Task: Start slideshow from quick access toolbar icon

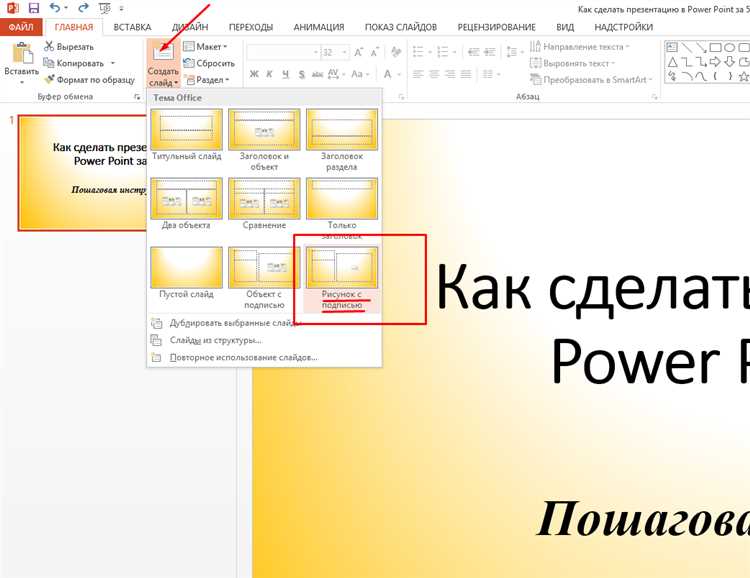Action: (x=104, y=8)
